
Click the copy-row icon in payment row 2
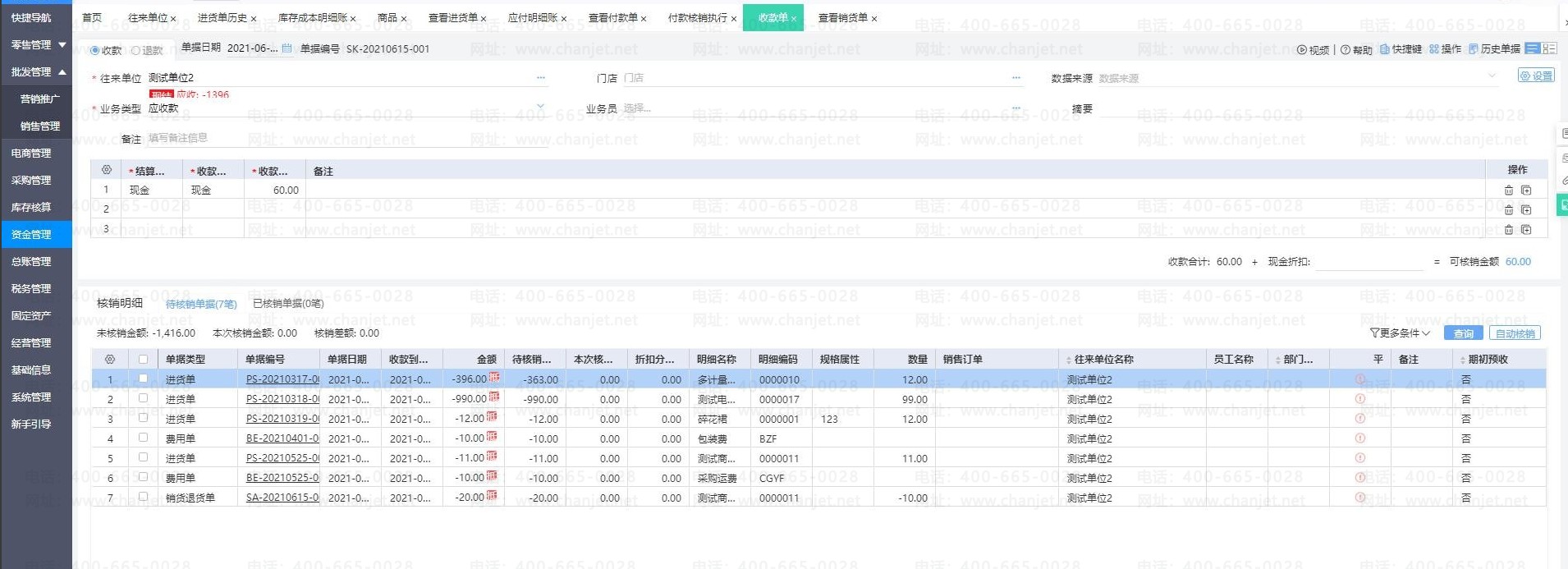(x=1526, y=210)
